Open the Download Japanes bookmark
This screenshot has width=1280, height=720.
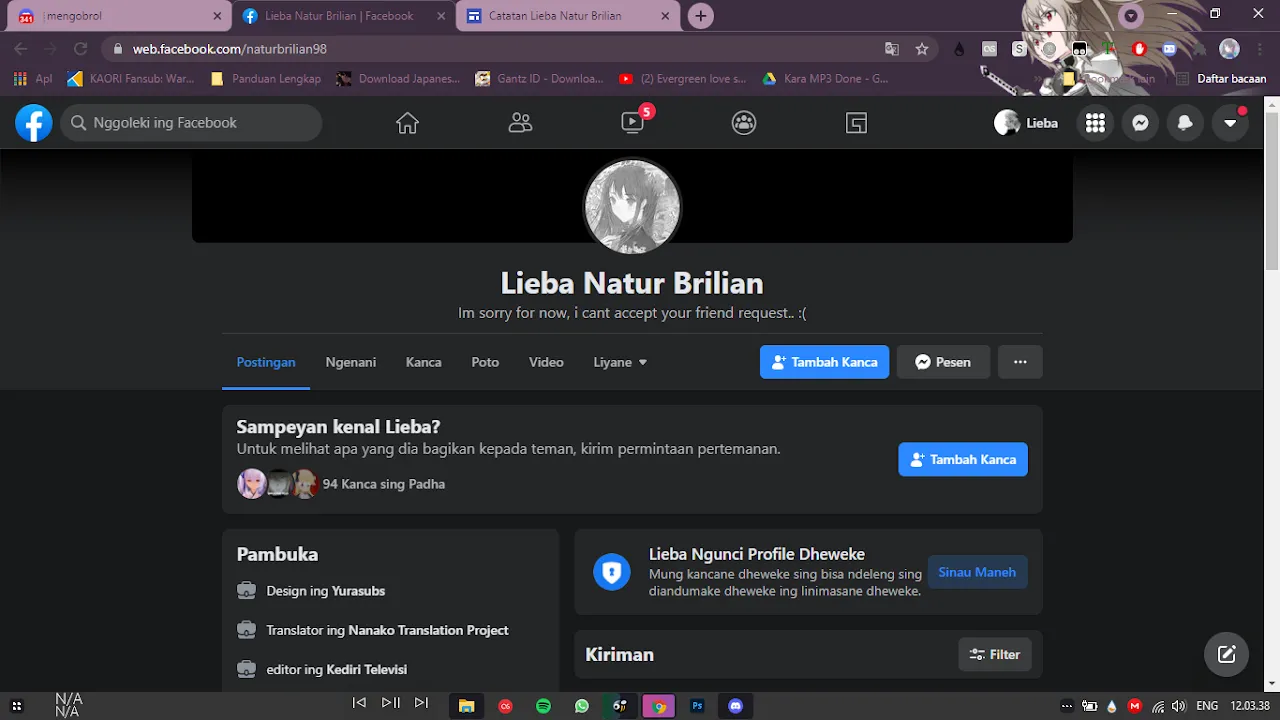click(x=398, y=78)
